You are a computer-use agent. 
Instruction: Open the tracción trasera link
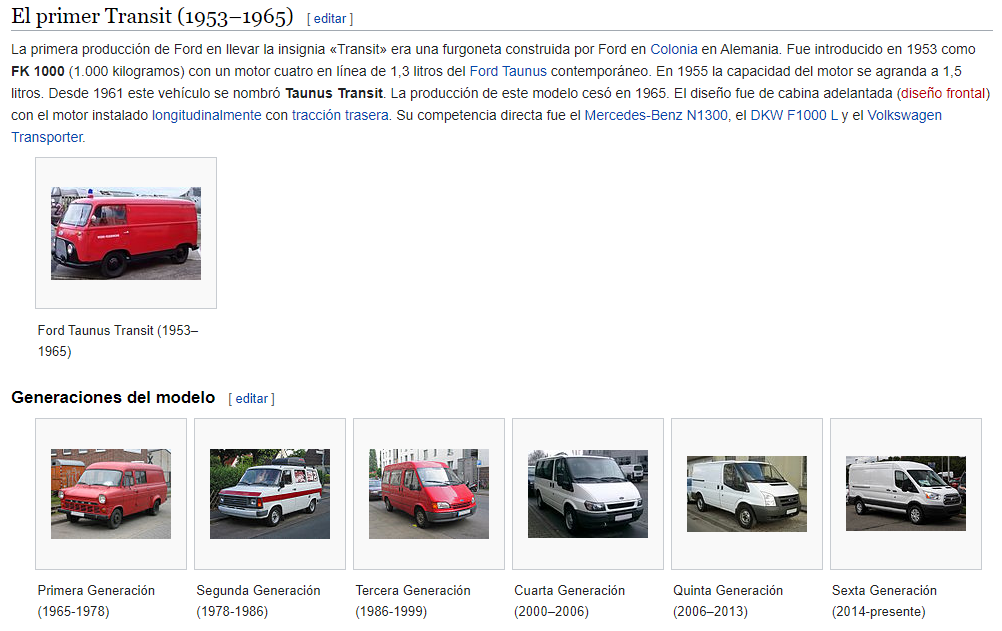tap(340, 115)
